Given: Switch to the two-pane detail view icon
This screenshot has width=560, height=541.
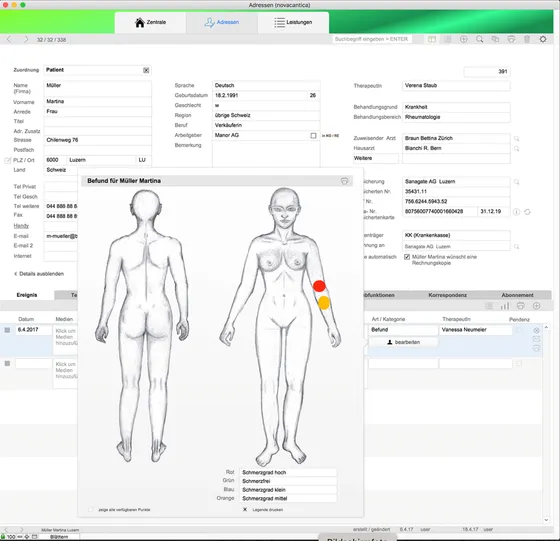Looking at the screenshot, I should point(432,39).
